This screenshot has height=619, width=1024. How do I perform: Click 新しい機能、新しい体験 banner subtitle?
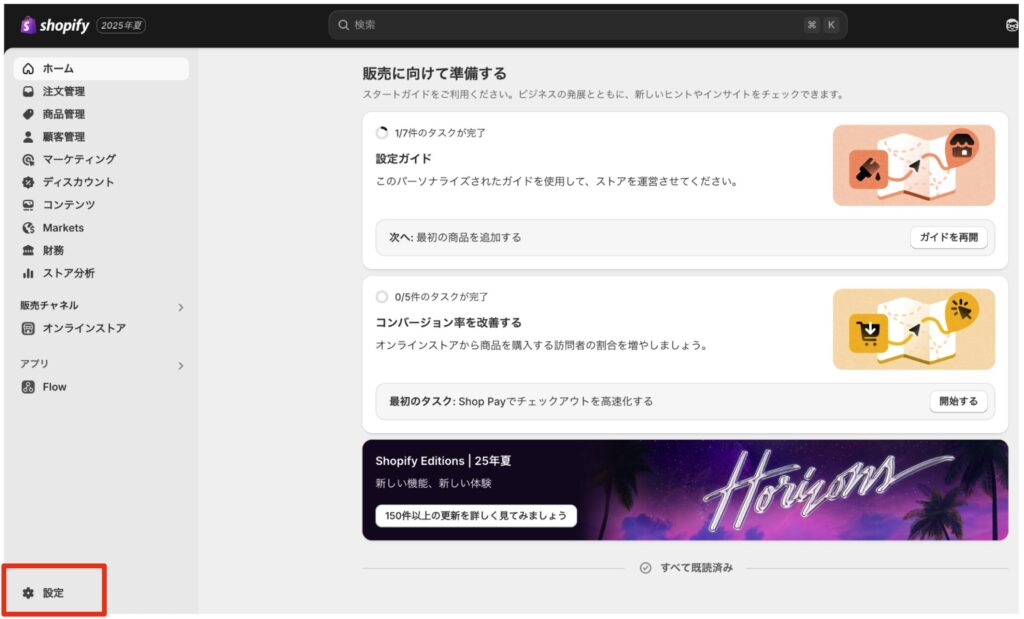[x=434, y=484]
